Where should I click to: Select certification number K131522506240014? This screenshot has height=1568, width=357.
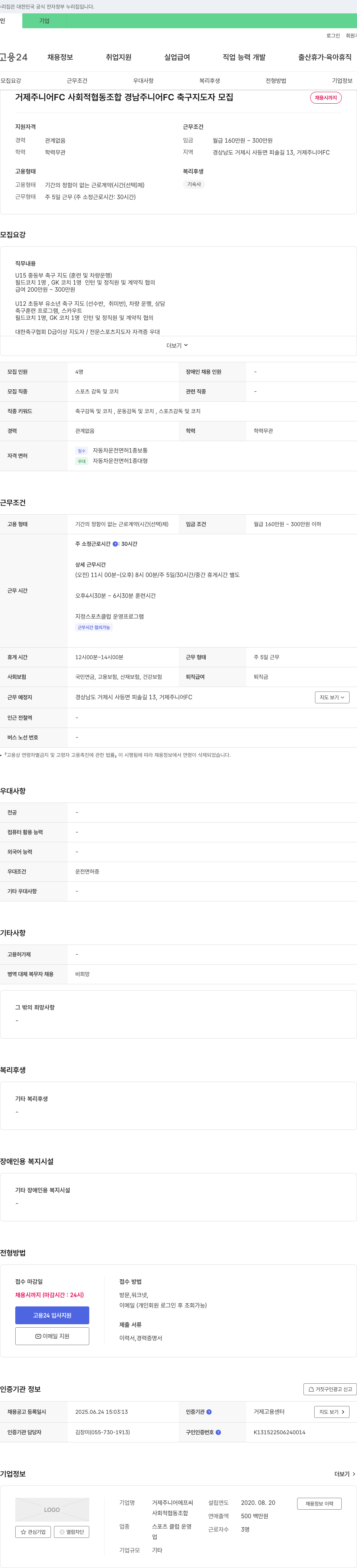pos(280,1432)
